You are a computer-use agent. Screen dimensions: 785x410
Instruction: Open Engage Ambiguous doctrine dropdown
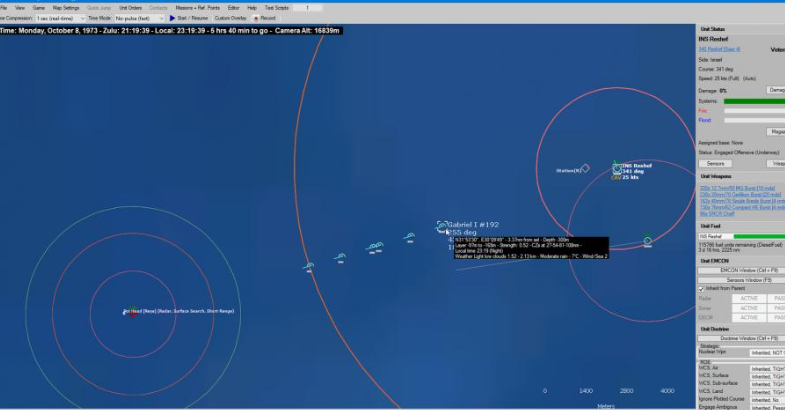(767, 407)
